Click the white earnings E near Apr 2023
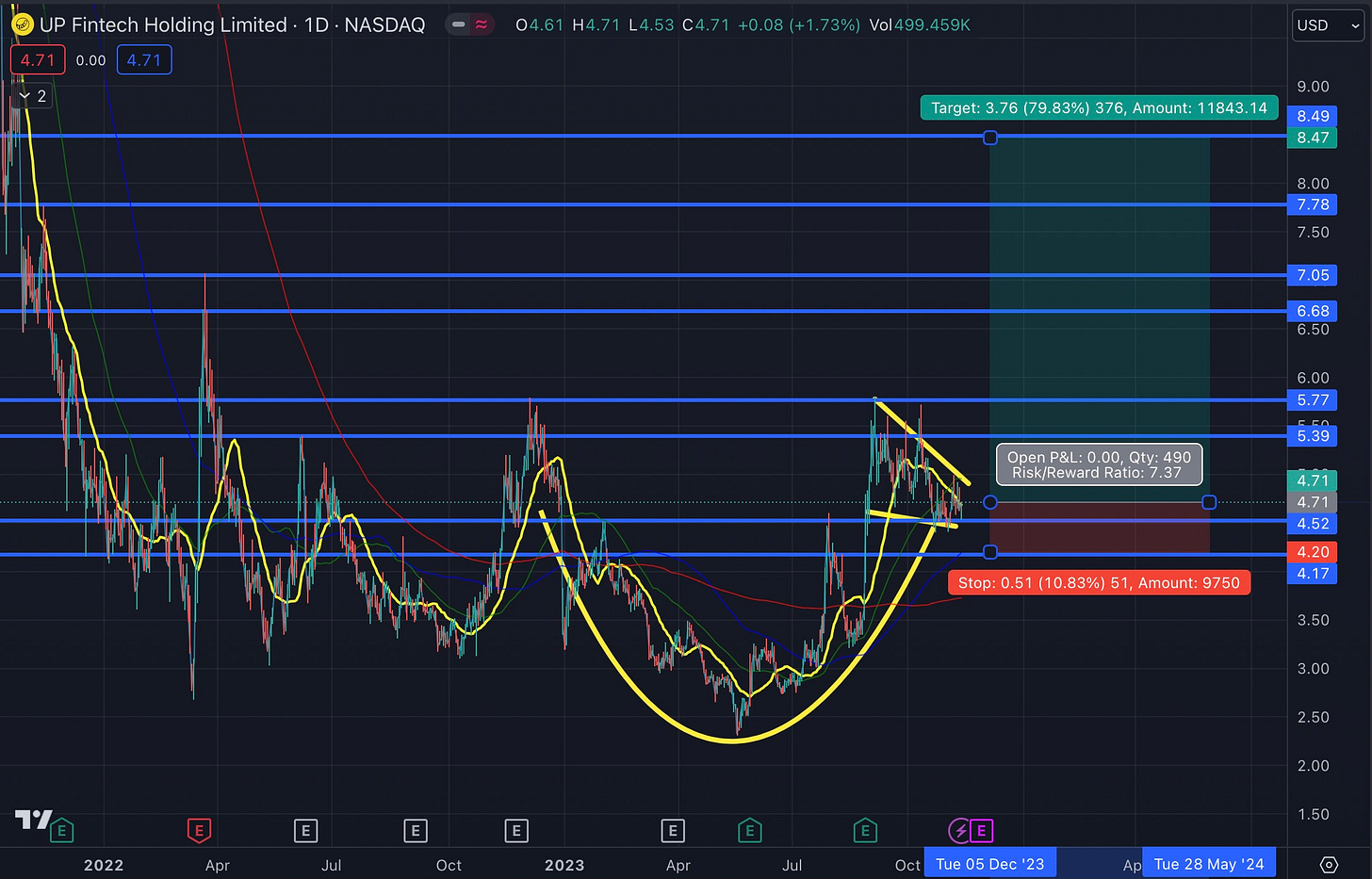 coord(672,831)
